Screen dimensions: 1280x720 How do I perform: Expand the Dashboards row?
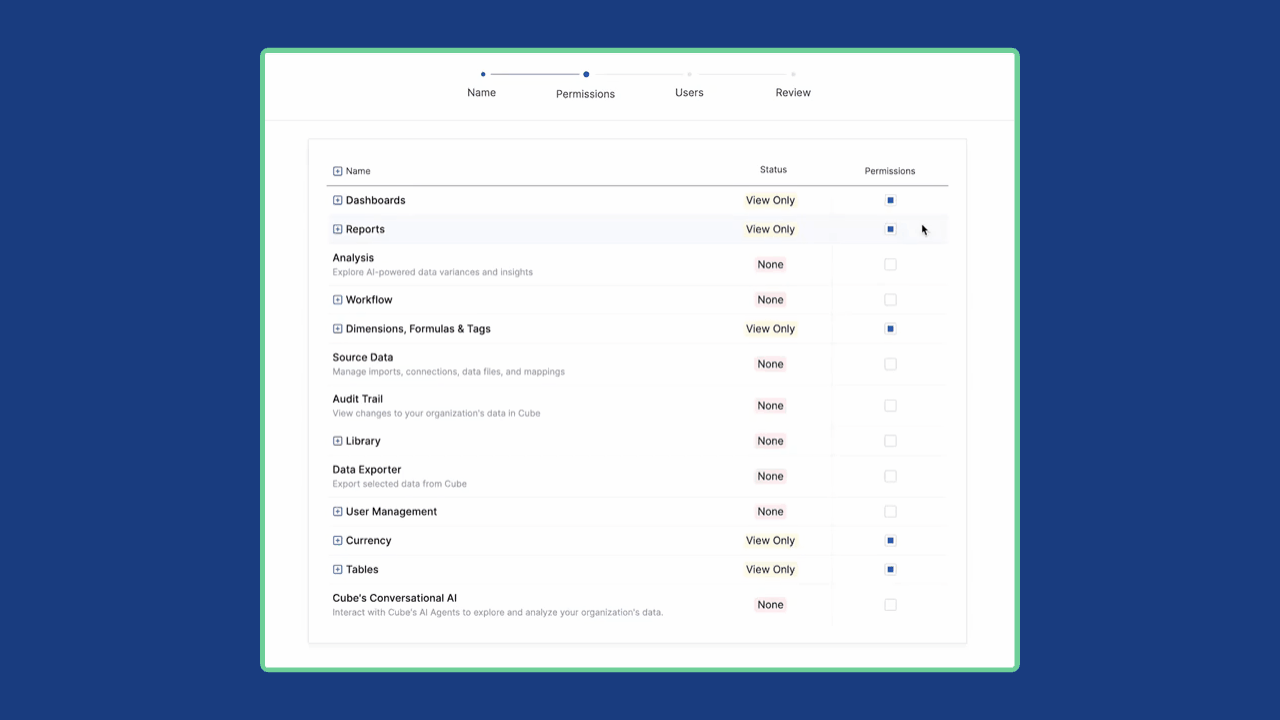click(337, 200)
